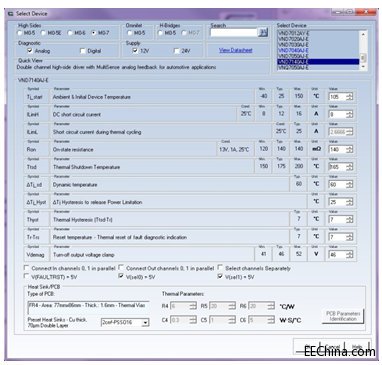Click the 'Turn-off output voltage clamp' parameter
This screenshot has height=365, width=382.
tap(84, 255)
